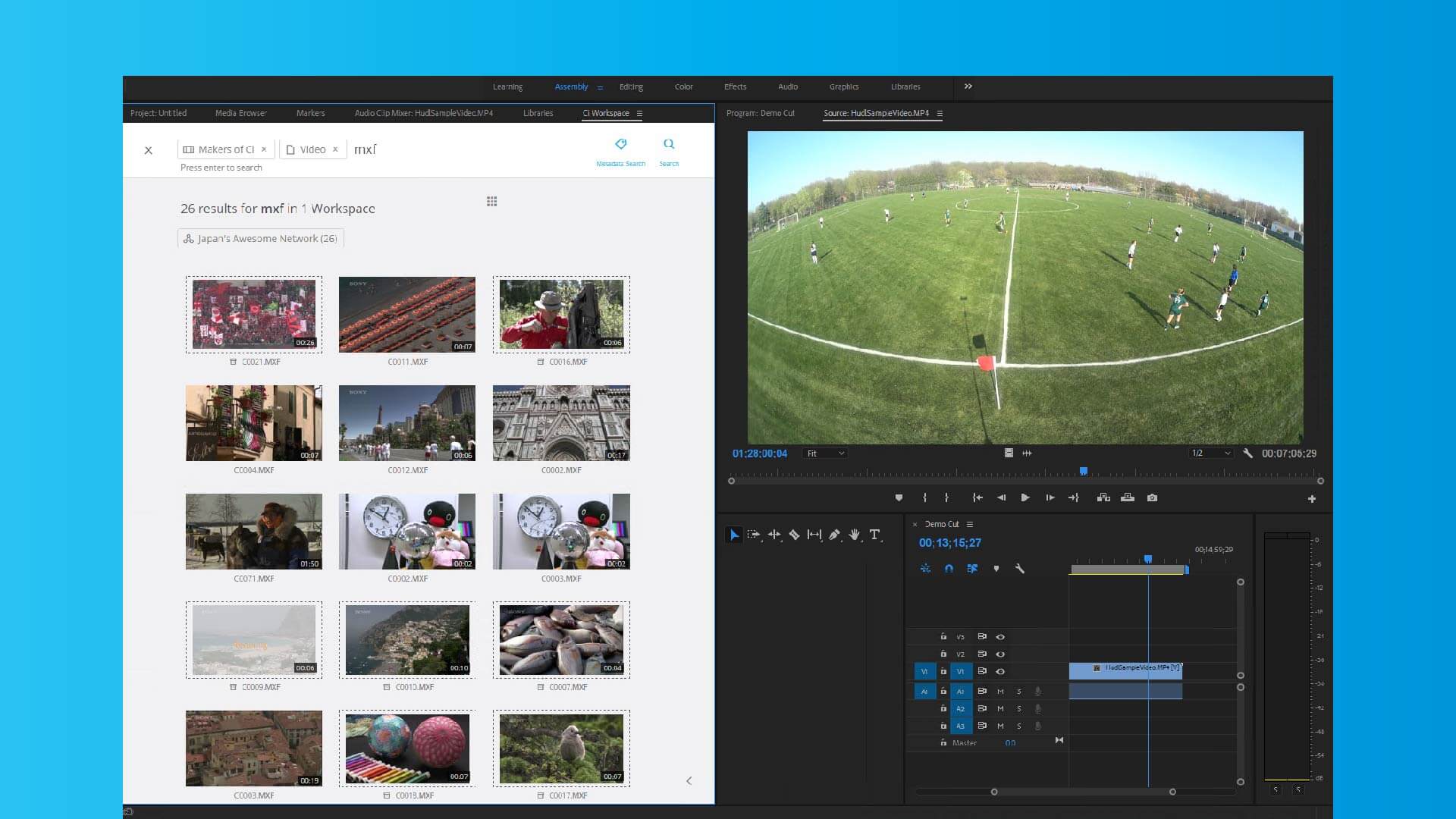This screenshot has width=1456, height=819.
Task: Open the Media Browser panel tab
Action: 240,113
